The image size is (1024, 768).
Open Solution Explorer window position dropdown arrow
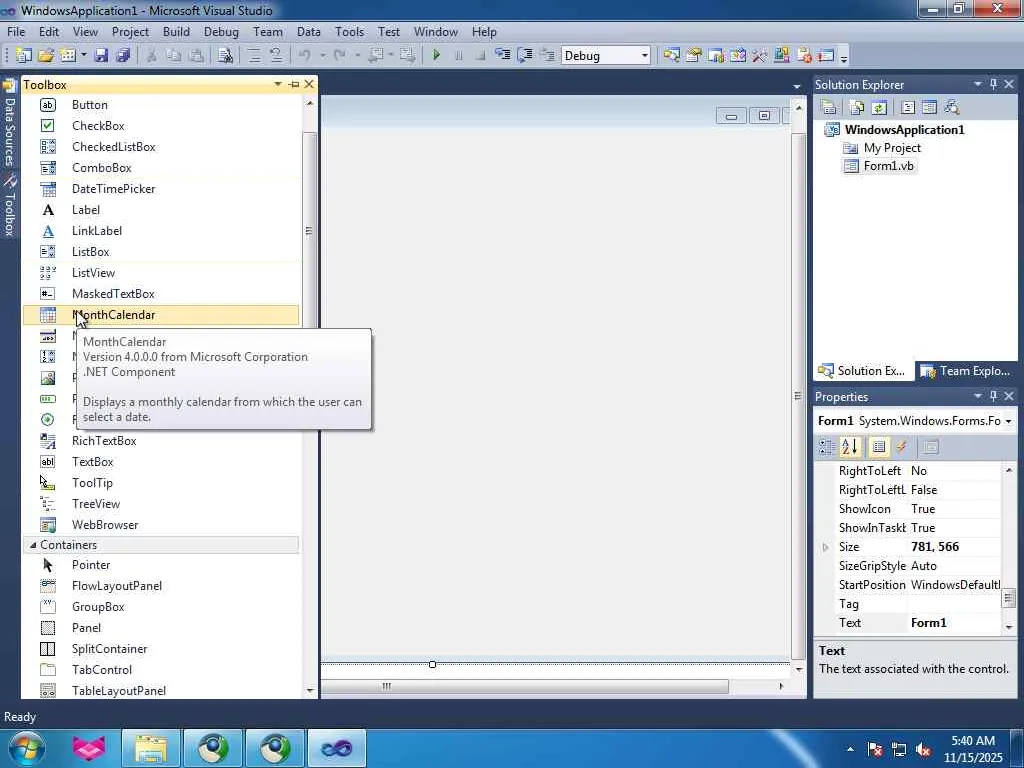(978, 84)
